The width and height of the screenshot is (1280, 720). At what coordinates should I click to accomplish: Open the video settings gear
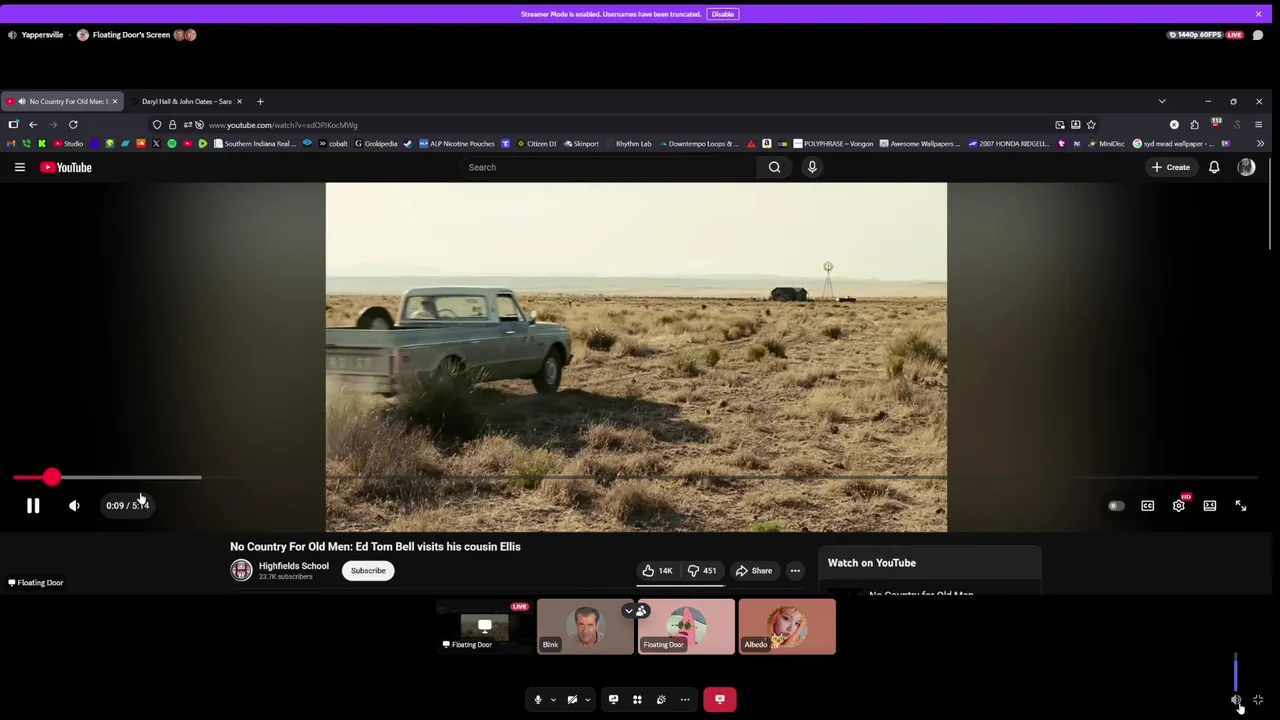[x=1179, y=506]
